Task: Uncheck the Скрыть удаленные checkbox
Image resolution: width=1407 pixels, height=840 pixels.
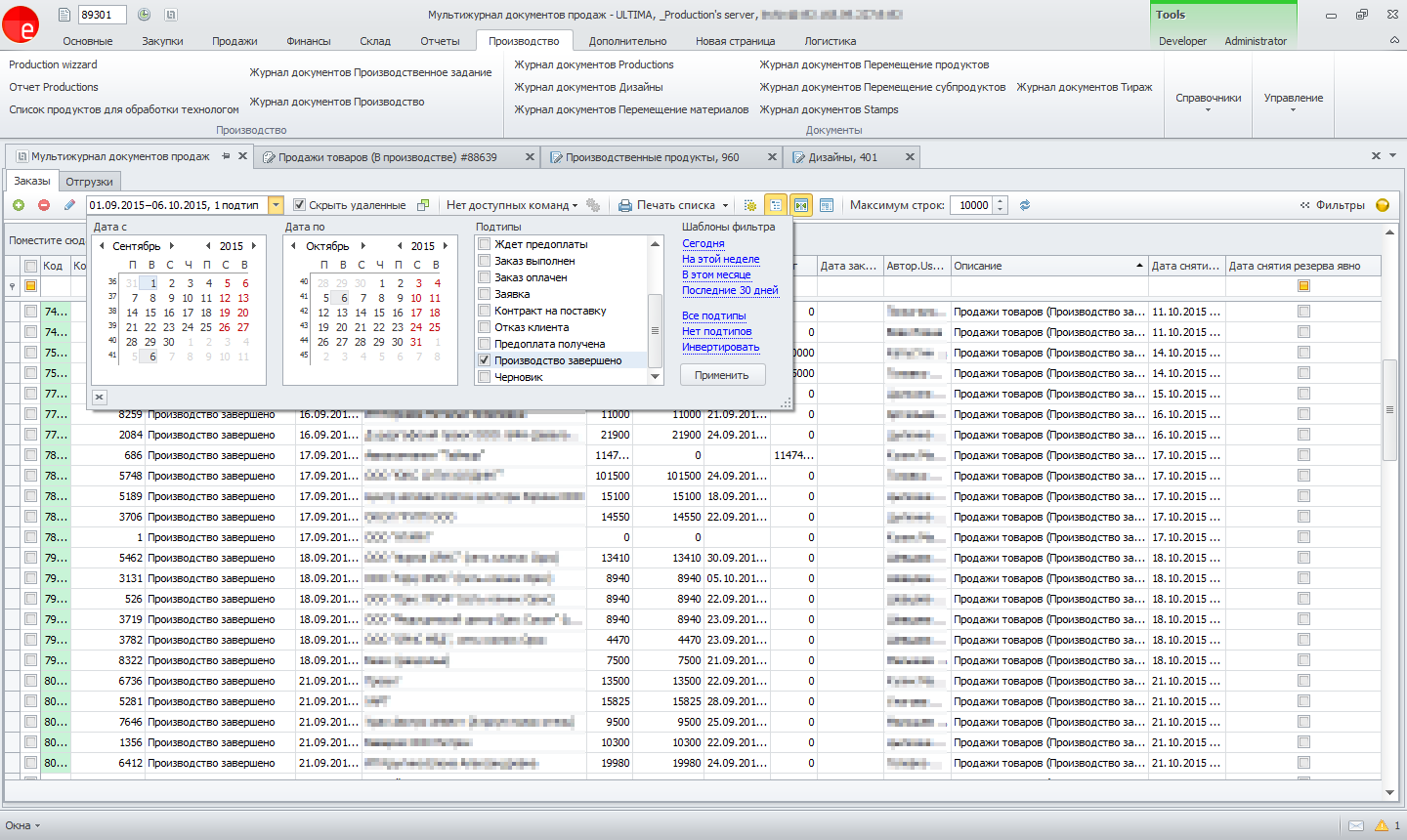Action: point(300,205)
